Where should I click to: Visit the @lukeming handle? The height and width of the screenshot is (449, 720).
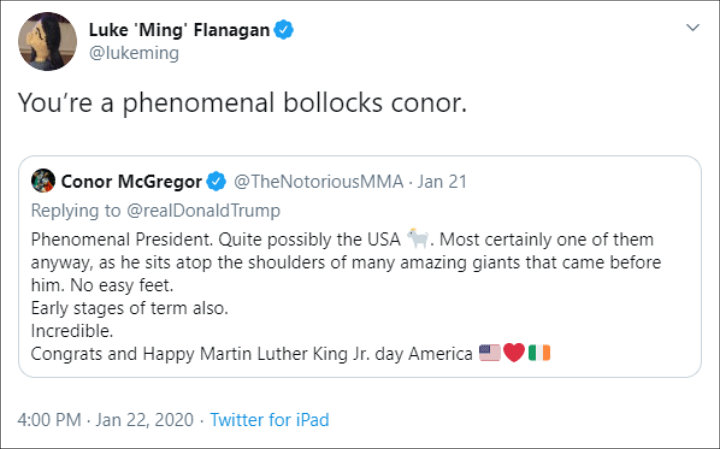click(134, 53)
